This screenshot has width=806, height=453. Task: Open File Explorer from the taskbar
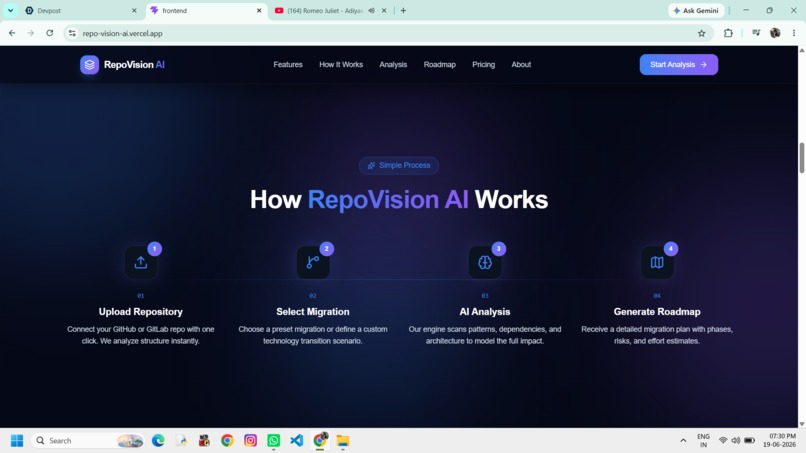(x=343, y=441)
